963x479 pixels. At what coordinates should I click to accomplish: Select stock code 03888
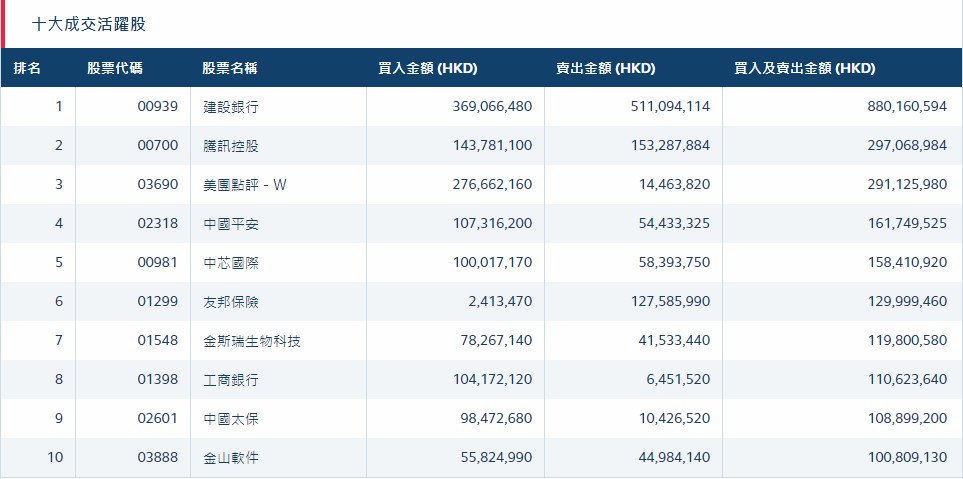pos(158,458)
